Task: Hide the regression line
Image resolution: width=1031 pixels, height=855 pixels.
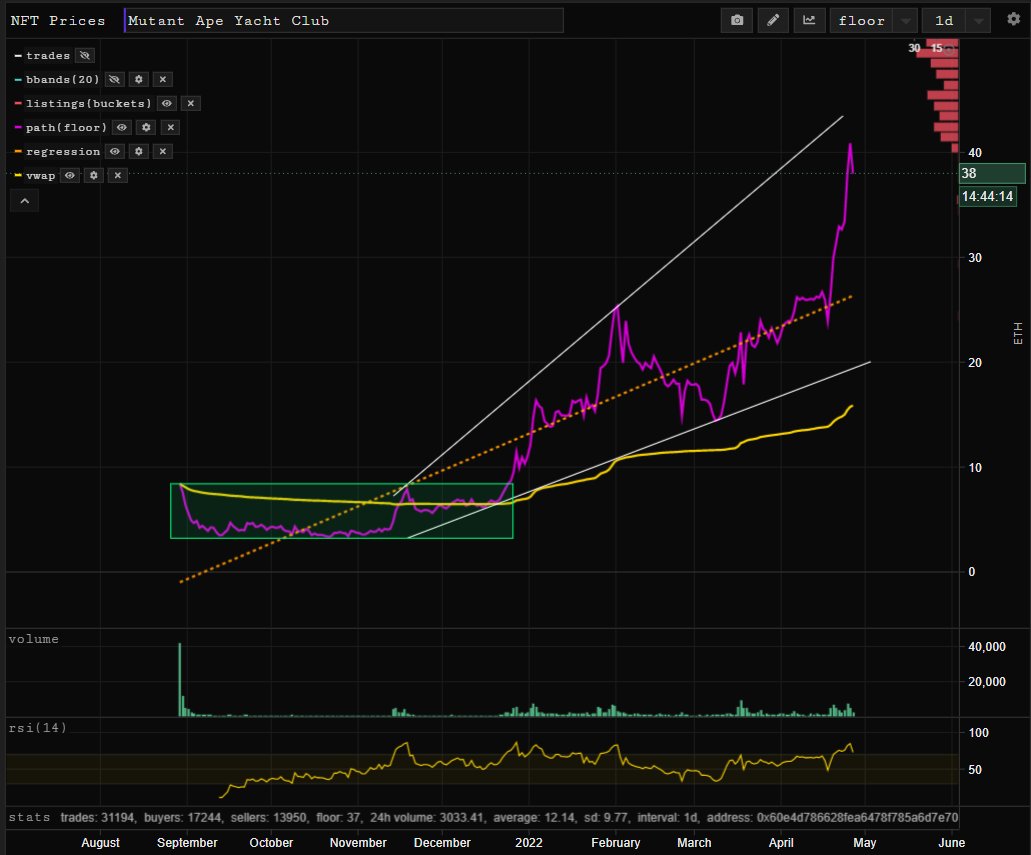Action: [x=114, y=151]
